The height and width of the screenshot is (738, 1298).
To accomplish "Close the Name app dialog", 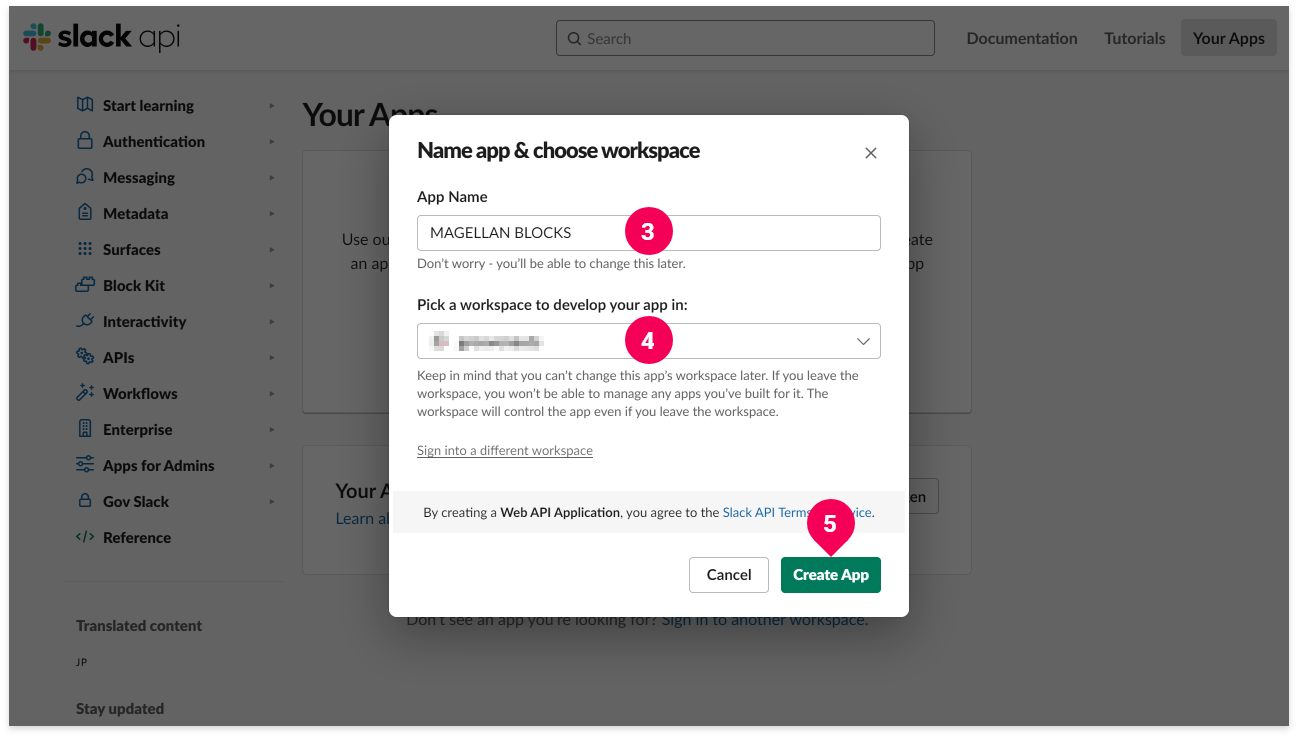I will [871, 153].
